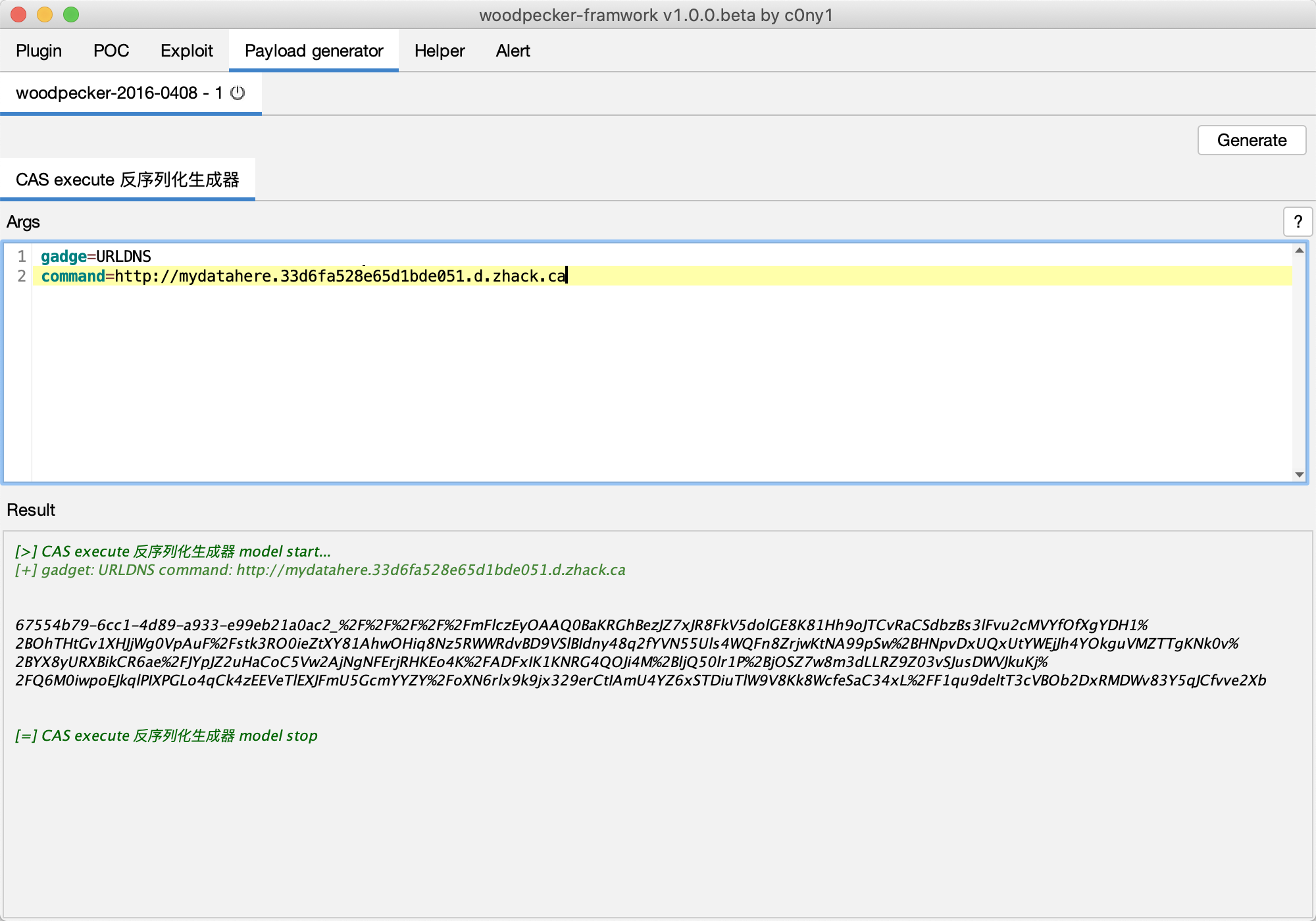
Task: Click the green fullscreen window button
Action: tap(71, 14)
